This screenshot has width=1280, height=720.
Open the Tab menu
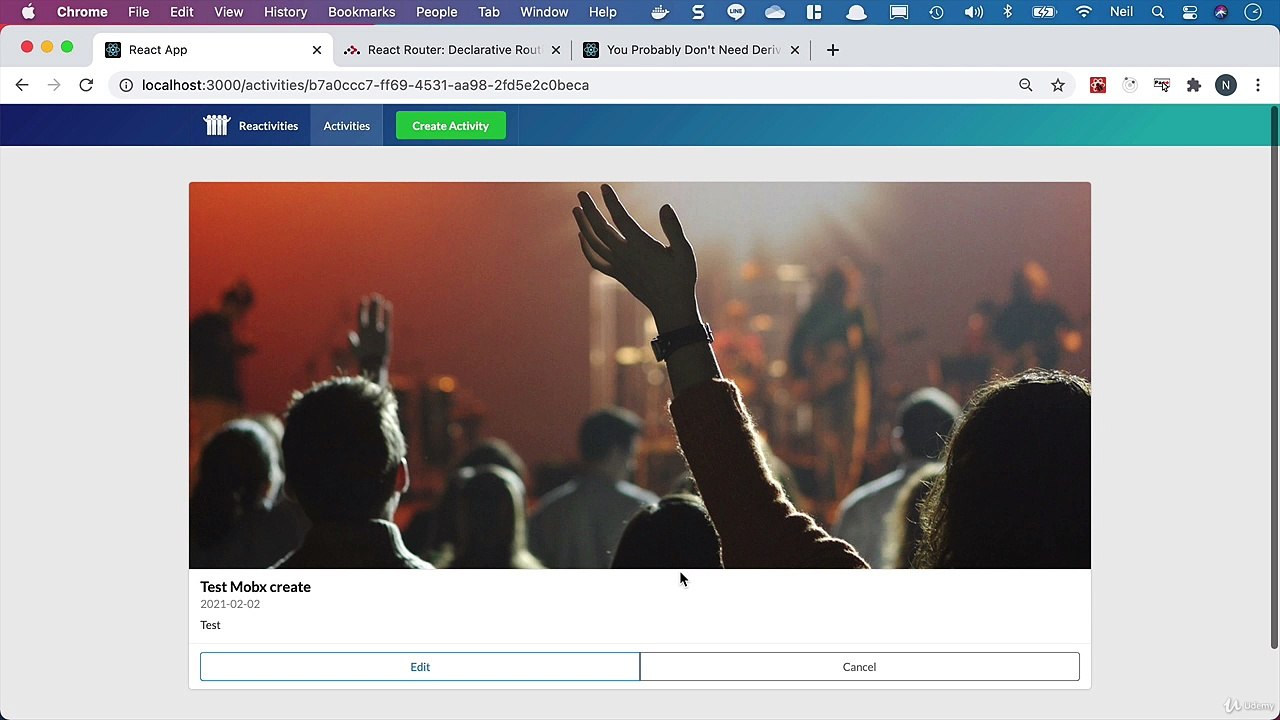(489, 12)
